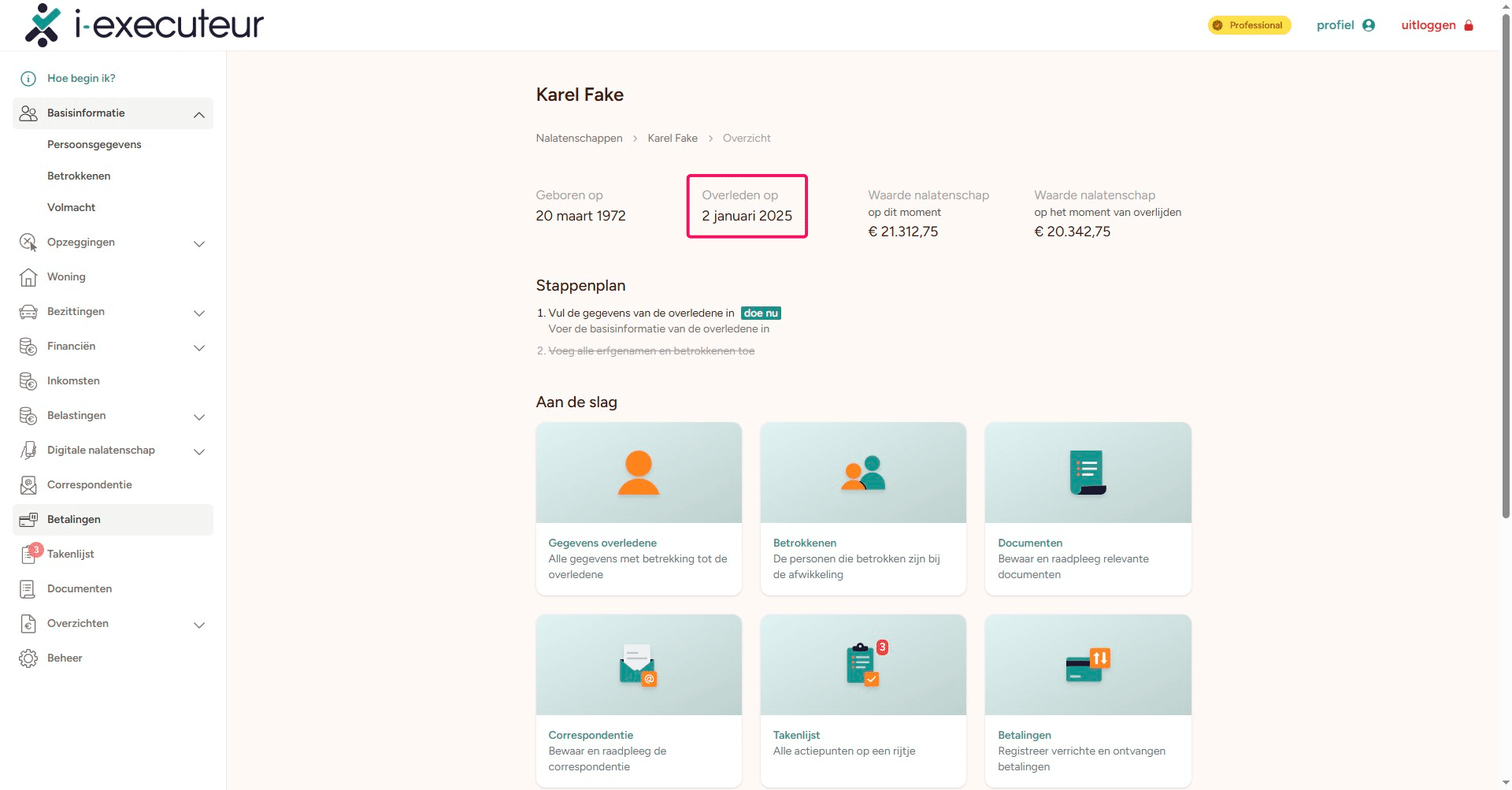Click the Overzichten document icon
The image size is (1512, 790).
coord(28,624)
